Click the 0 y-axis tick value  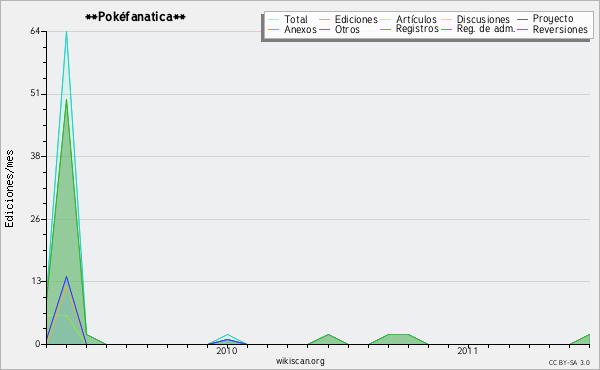tap(38, 344)
